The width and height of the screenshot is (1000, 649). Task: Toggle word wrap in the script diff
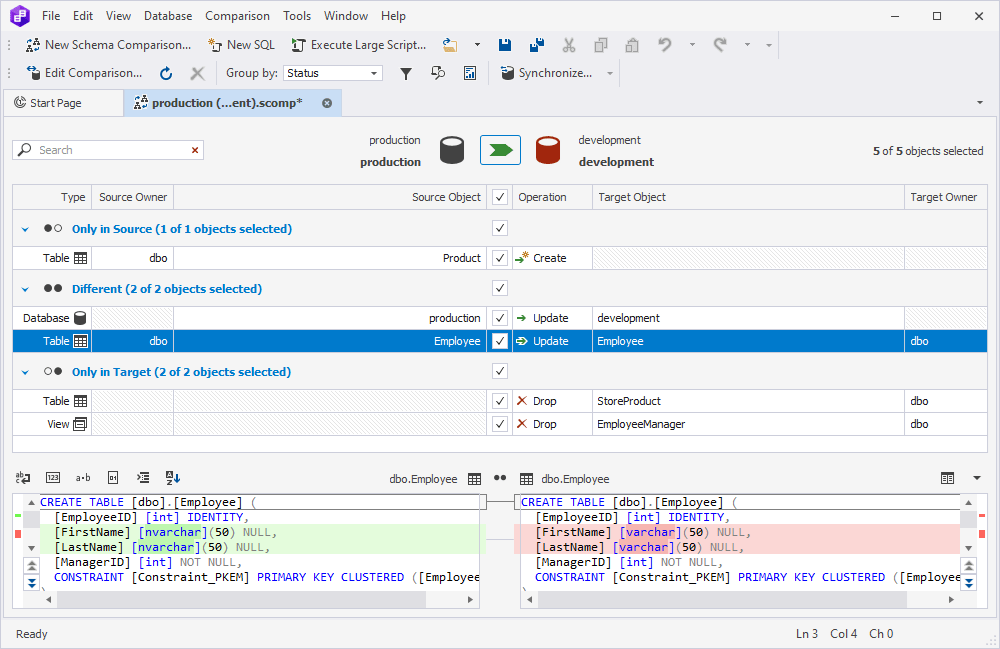coord(22,477)
